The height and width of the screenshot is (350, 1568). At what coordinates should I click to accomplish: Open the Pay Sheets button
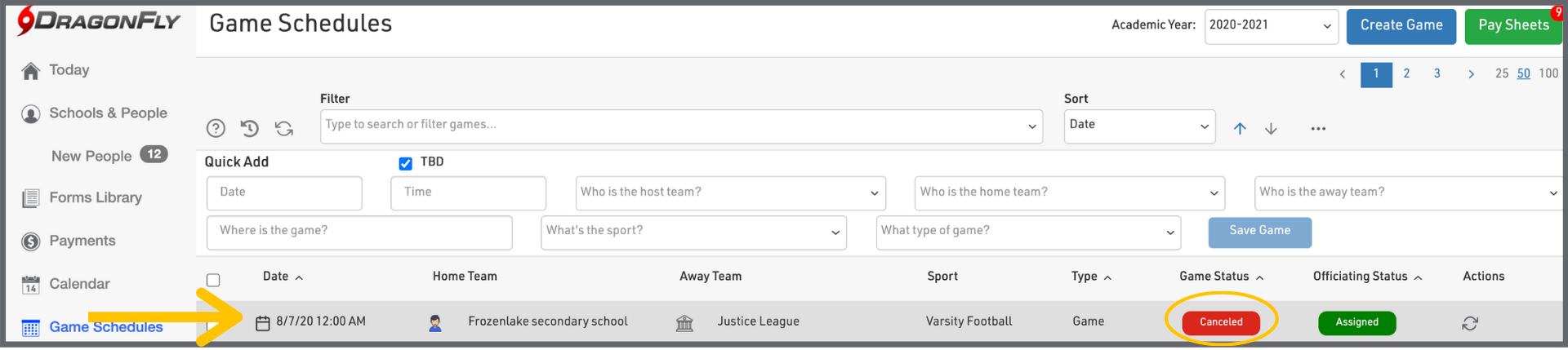point(1512,26)
